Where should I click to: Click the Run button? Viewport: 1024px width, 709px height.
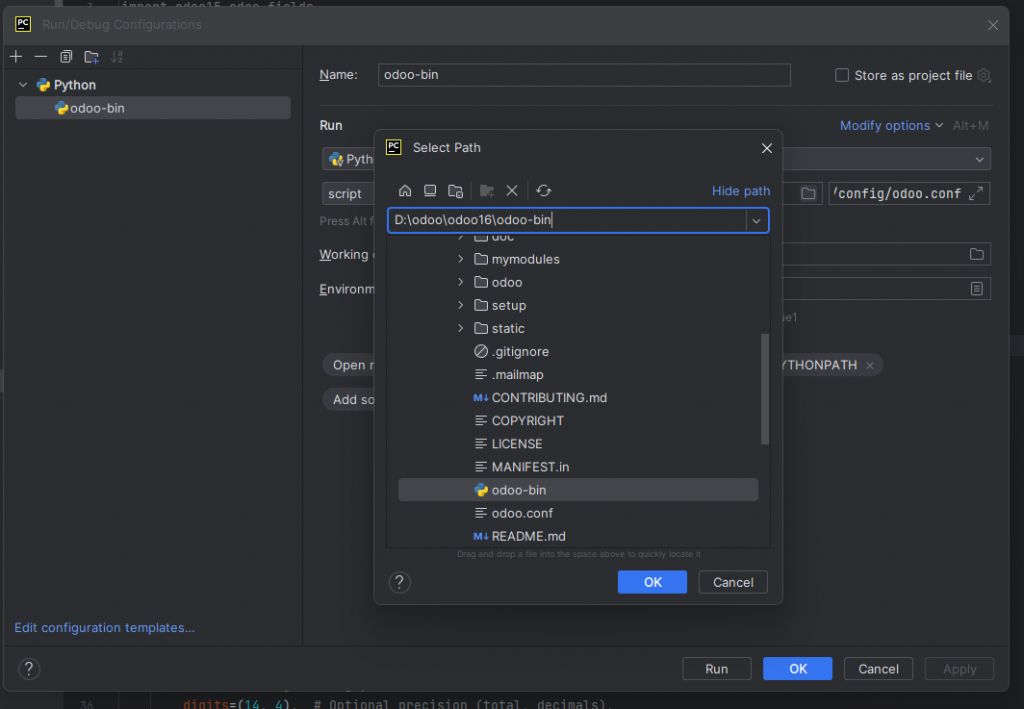click(716, 669)
